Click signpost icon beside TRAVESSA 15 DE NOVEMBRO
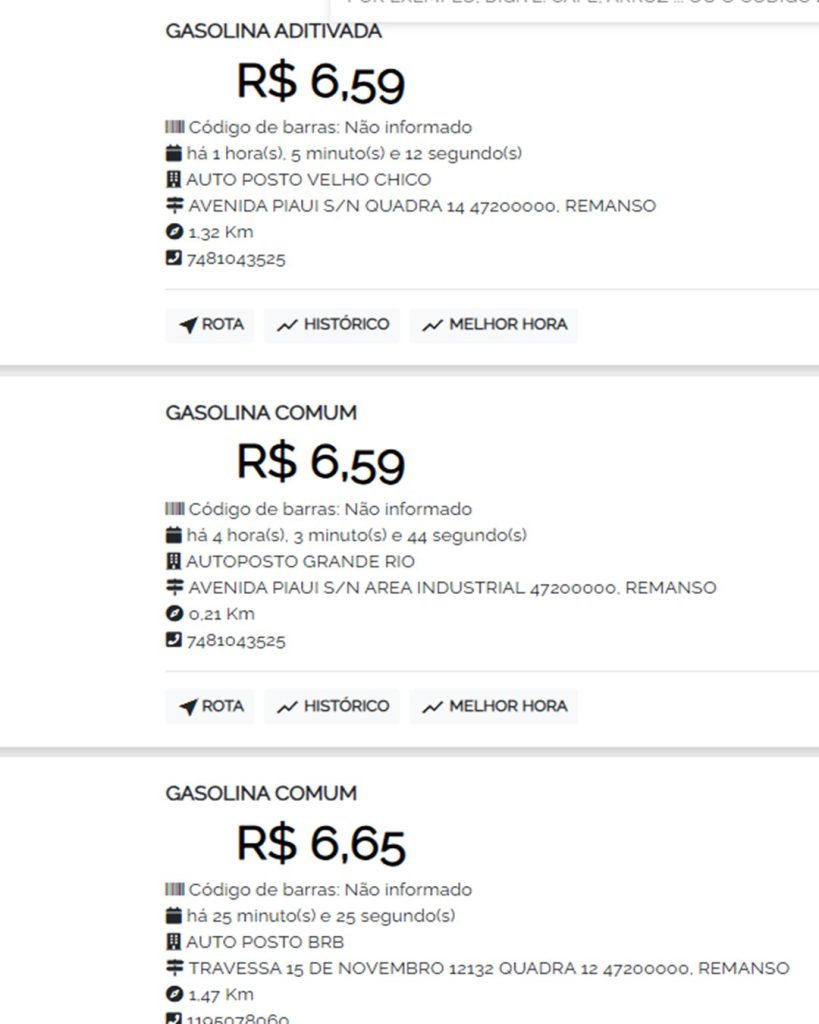This screenshot has height=1024, width=819. pos(175,968)
